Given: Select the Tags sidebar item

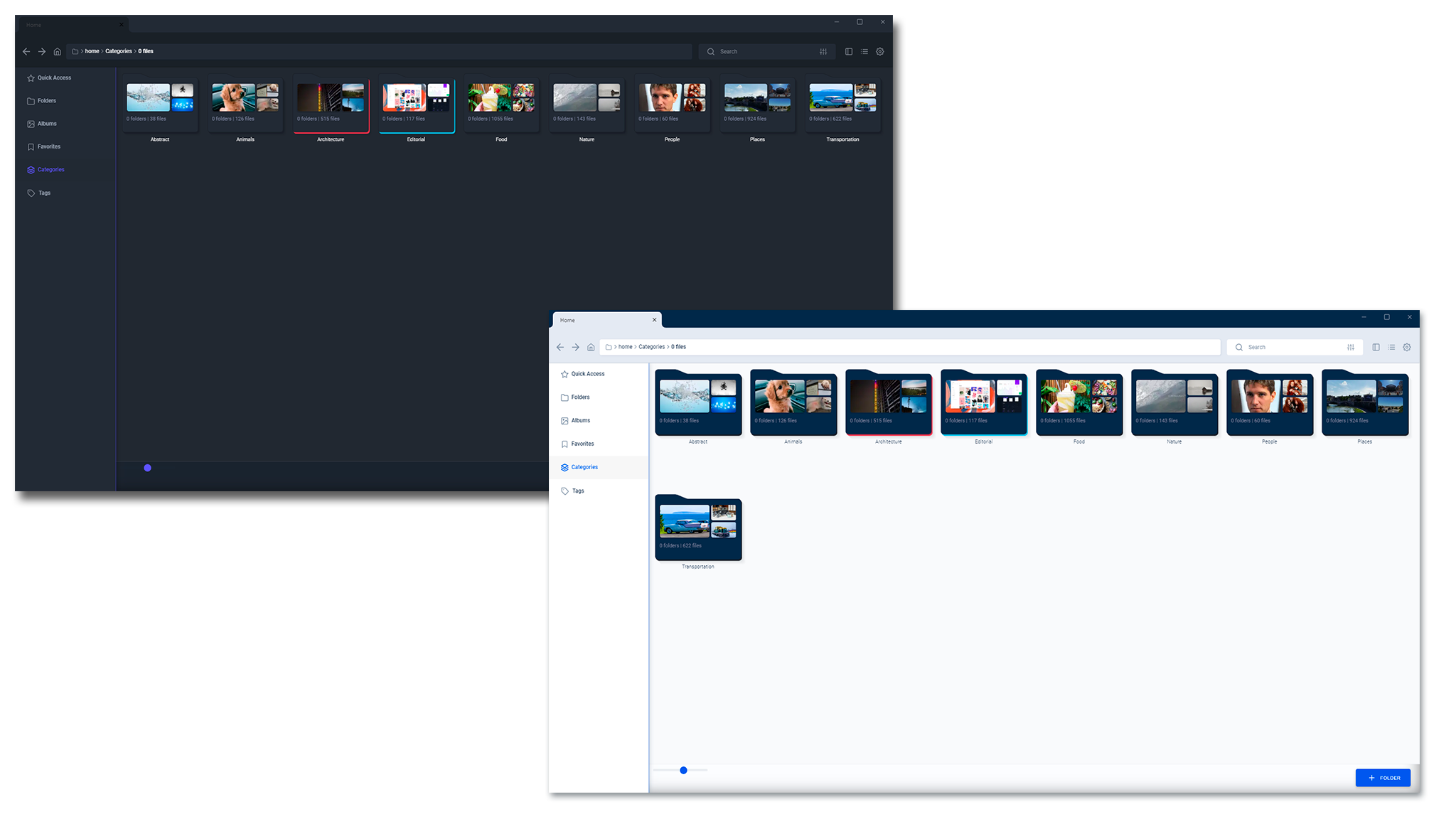Looking at the screenshot, I should (x=577, y=491).
